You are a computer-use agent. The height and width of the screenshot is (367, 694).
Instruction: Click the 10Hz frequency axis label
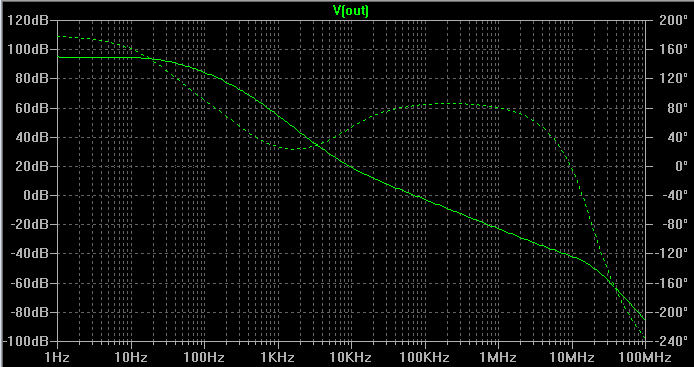131,357
